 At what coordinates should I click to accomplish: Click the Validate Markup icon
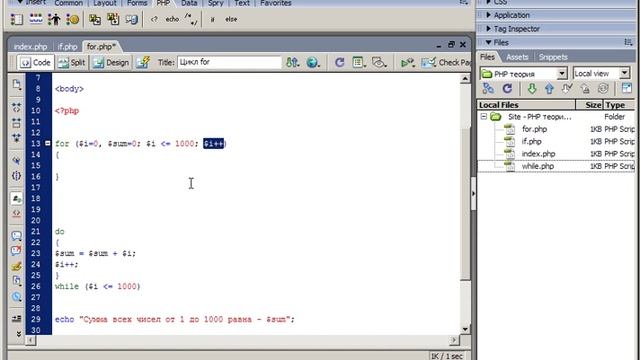(x=407, y=62)
